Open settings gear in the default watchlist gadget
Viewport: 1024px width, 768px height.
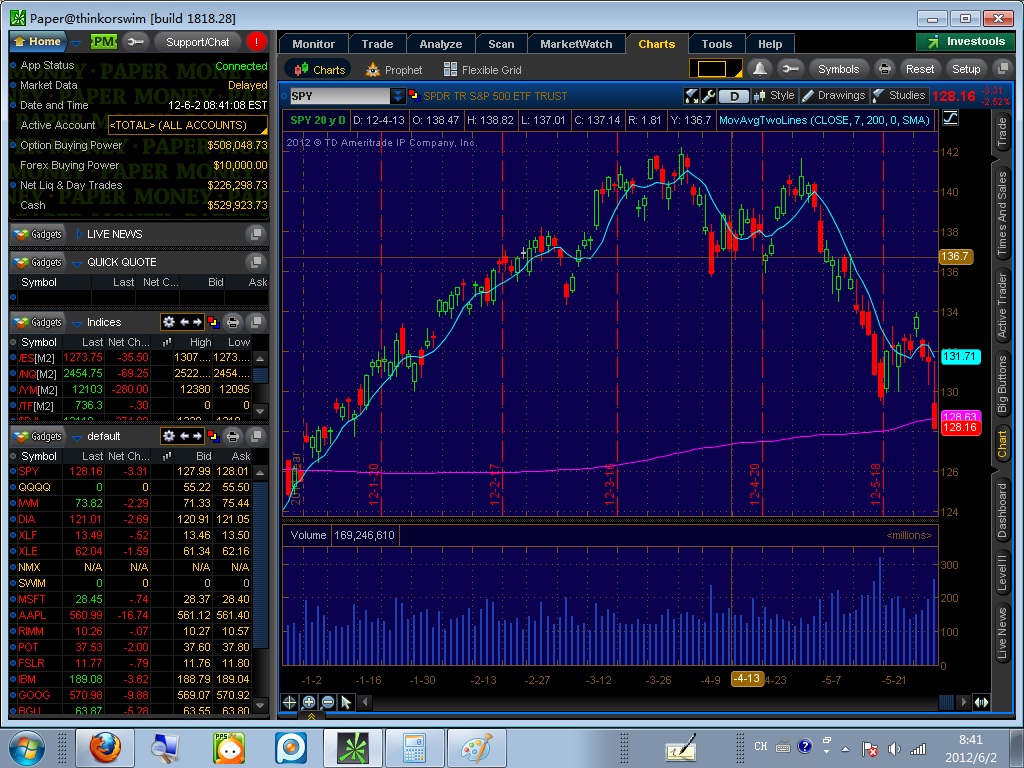tap(168, 436)
